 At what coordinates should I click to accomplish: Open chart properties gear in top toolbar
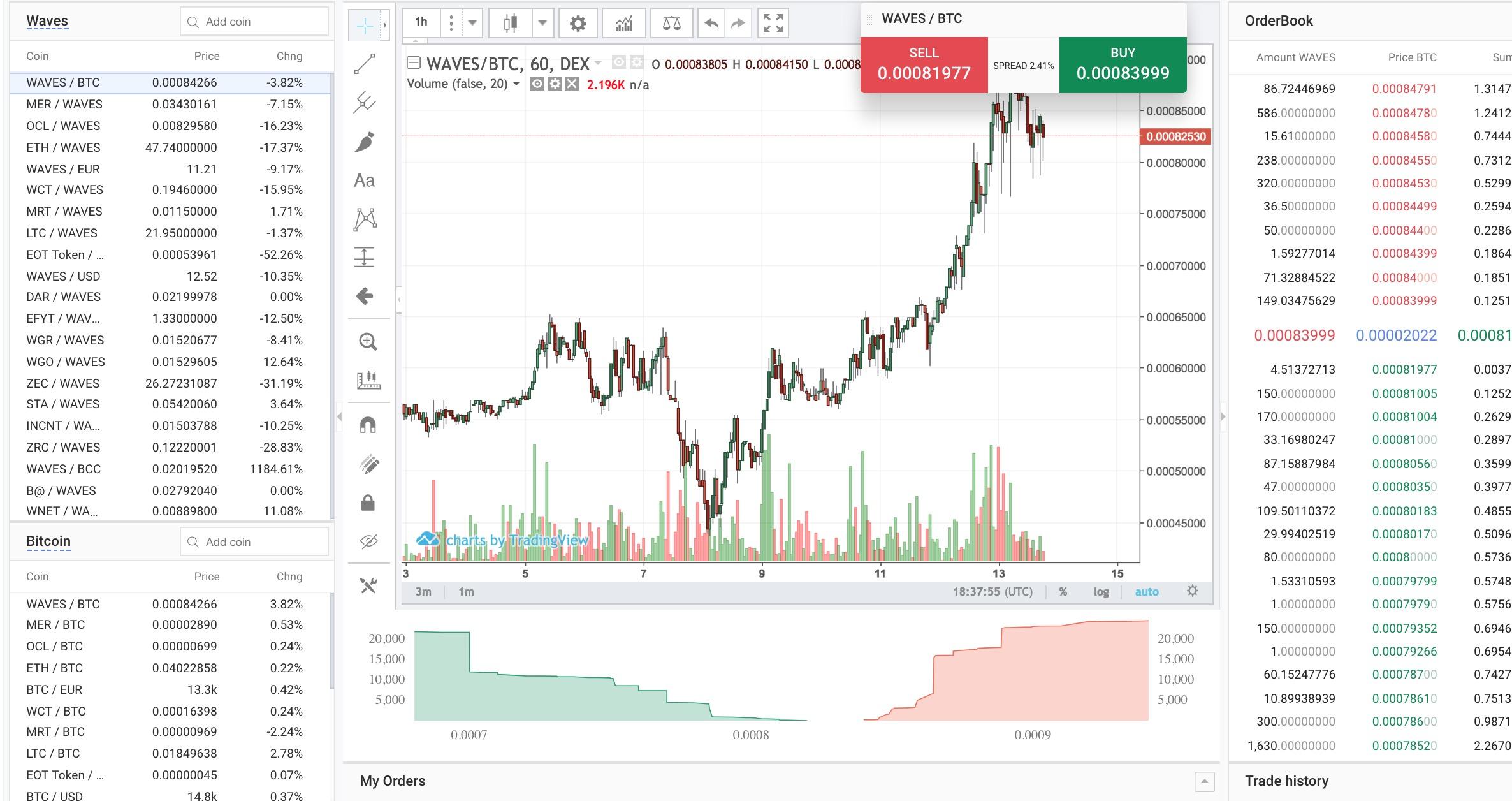coord(578,24)
